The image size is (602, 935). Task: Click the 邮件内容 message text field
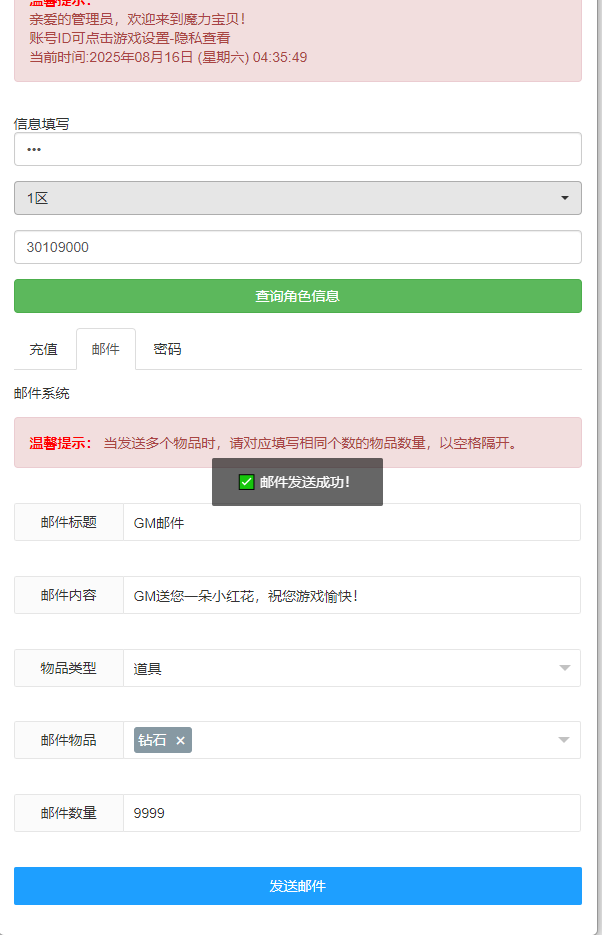350,594
